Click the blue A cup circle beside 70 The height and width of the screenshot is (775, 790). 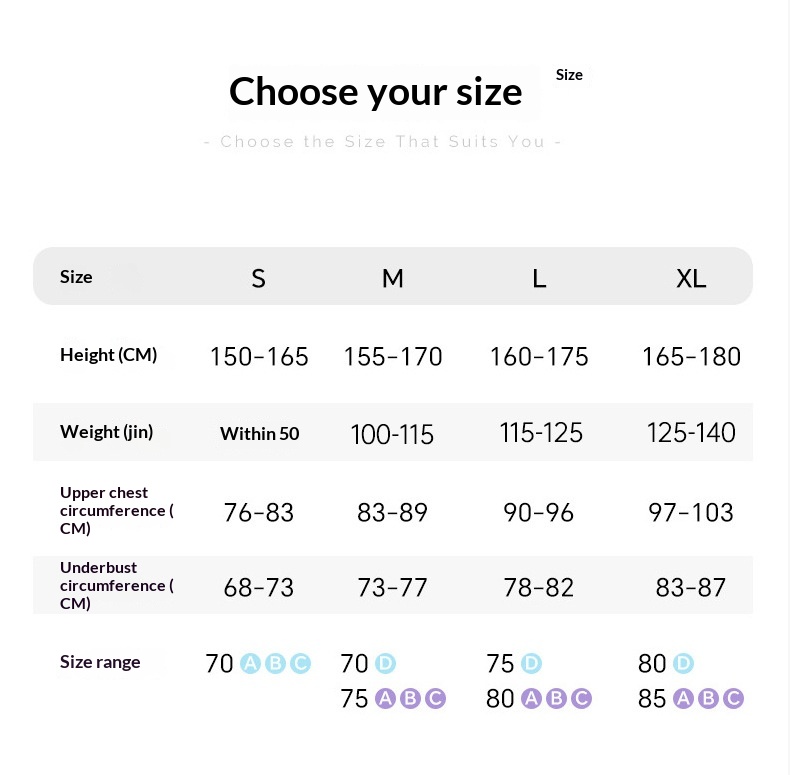coord(250,663)
